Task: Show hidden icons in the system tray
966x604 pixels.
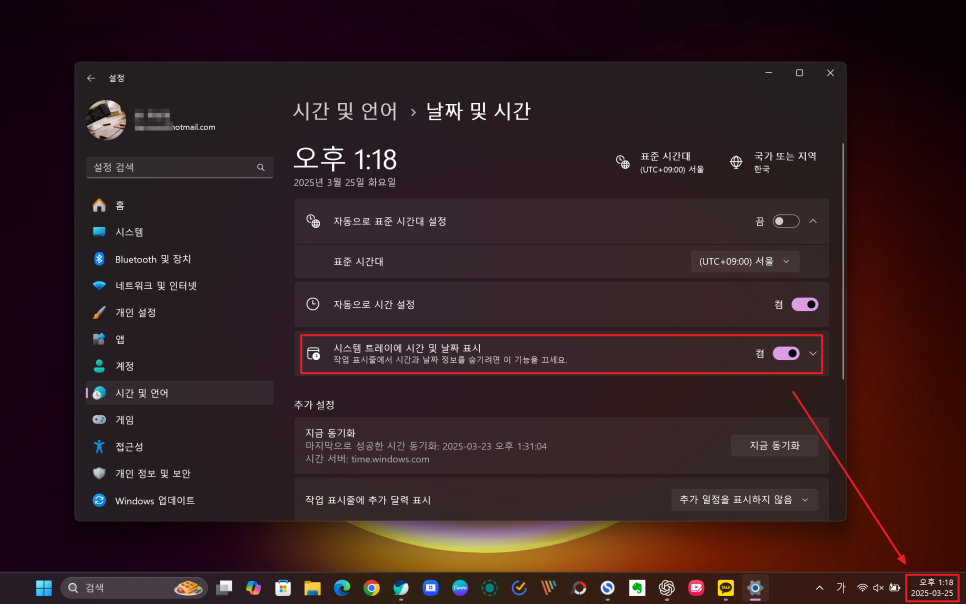Action: (x=819, y=588)
